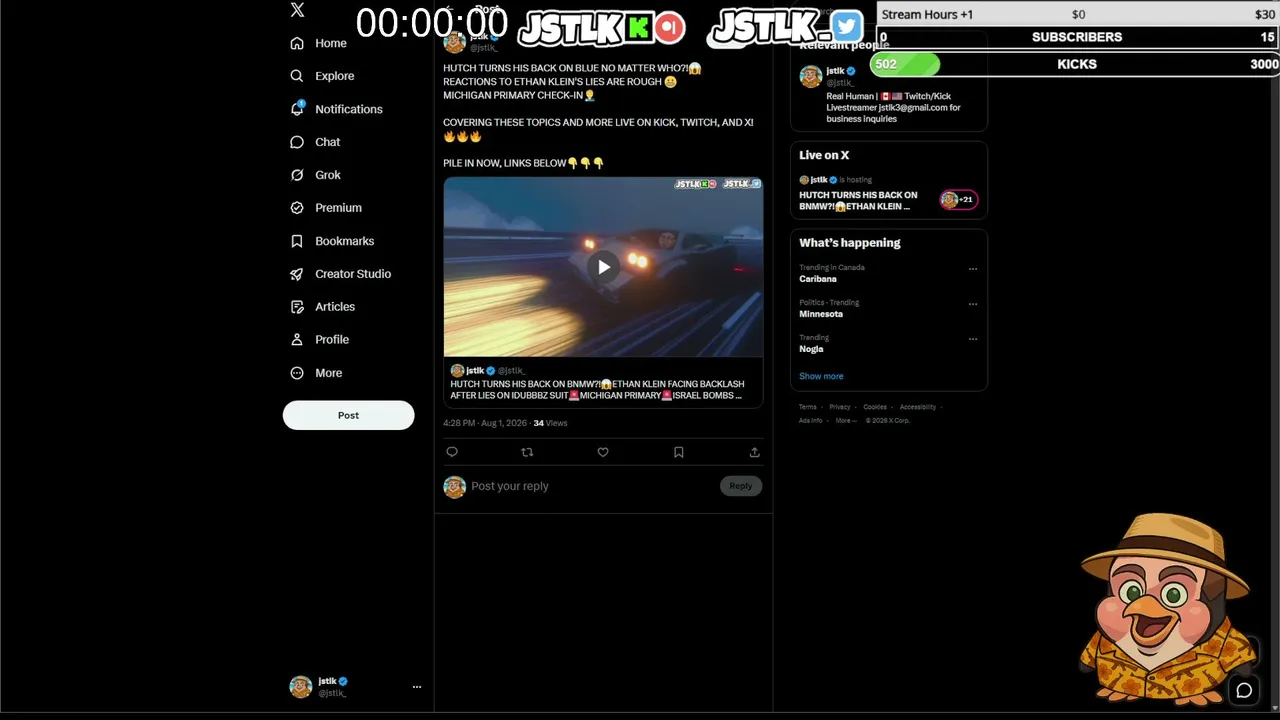Click the Reply button
The width and height of the screenshot is (1280, 720).
pos(740,486)
